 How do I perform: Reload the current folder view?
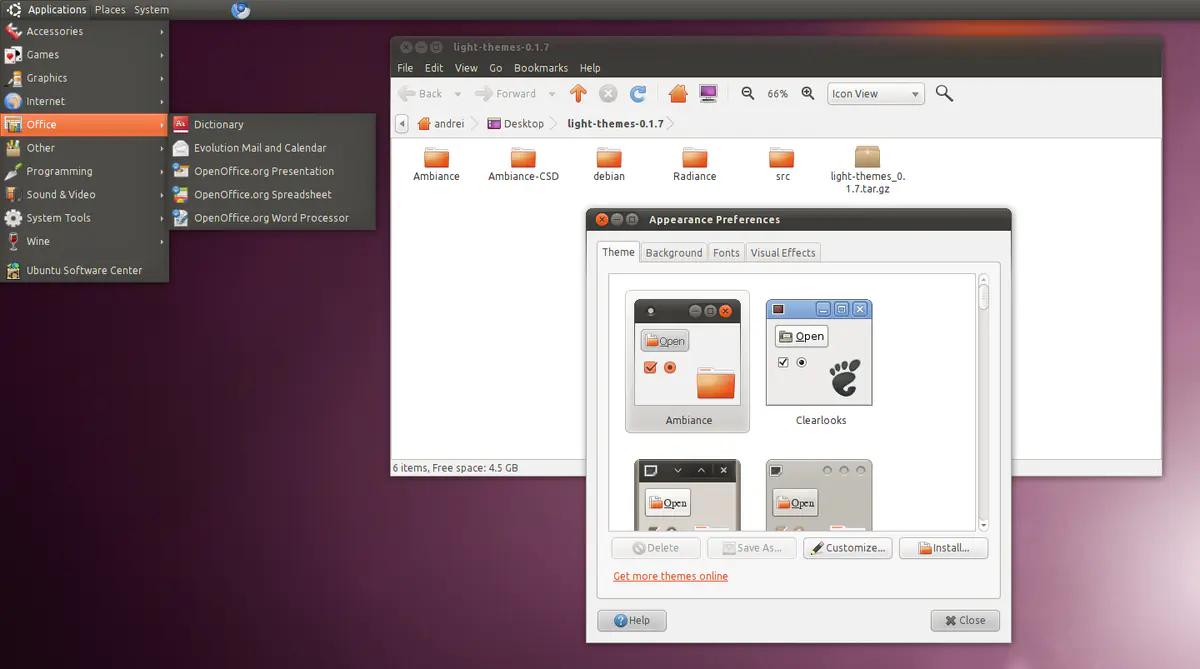coord(638,92)
